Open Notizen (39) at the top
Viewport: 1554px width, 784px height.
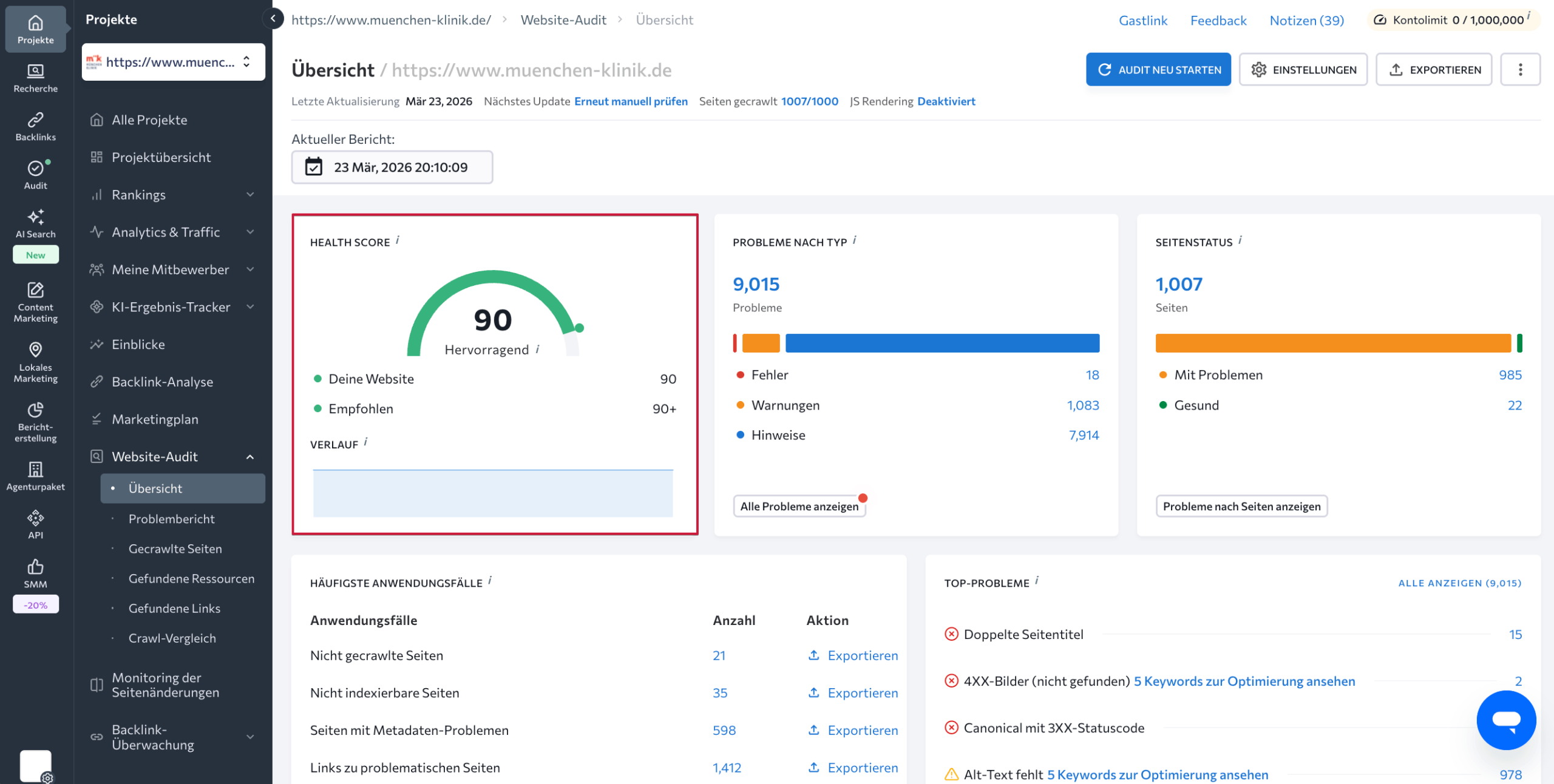(1306, 20)
